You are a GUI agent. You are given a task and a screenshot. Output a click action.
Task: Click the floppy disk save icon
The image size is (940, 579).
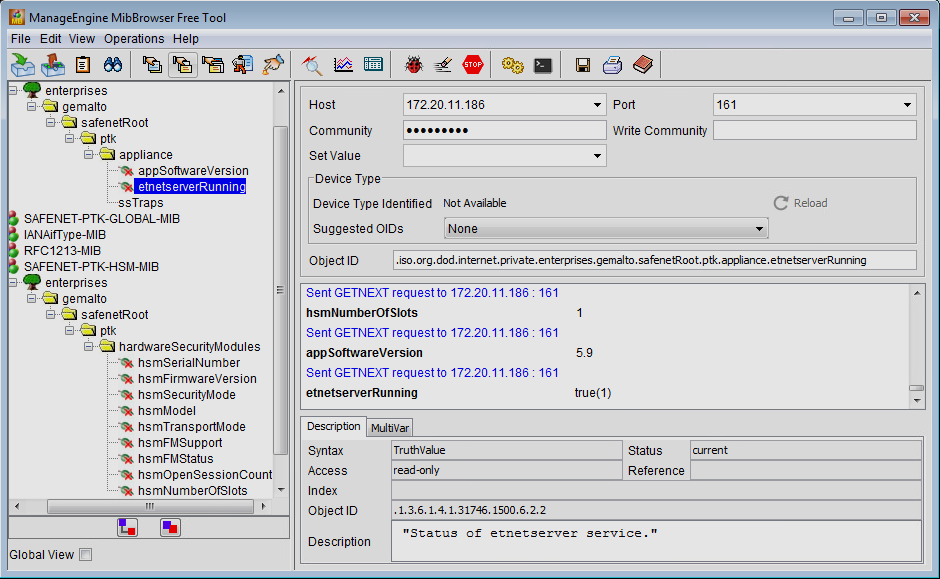[x=582, y=65]
